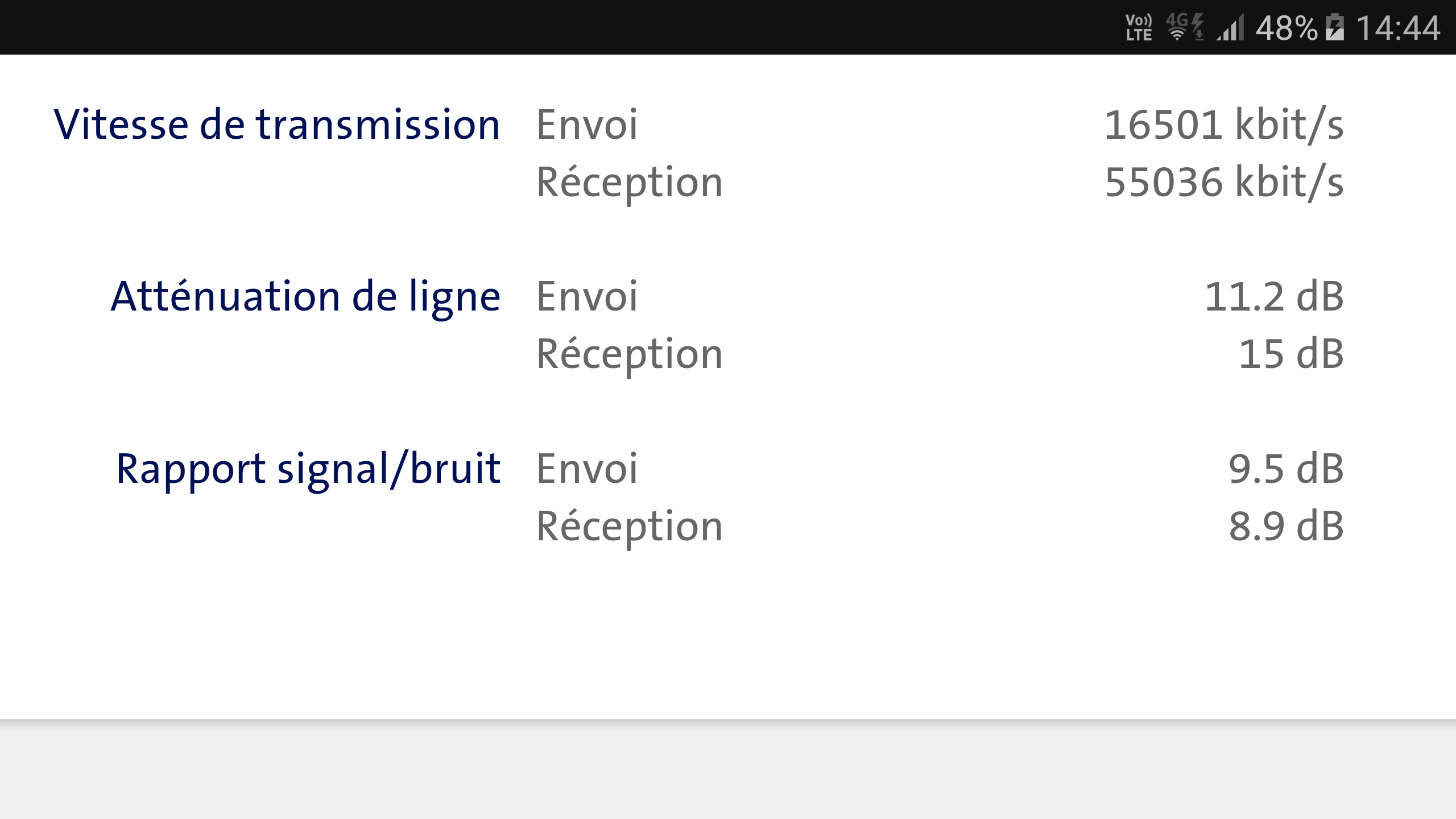
Task: Tap the 4G network icon
Action: click(x=1176, y=19)
